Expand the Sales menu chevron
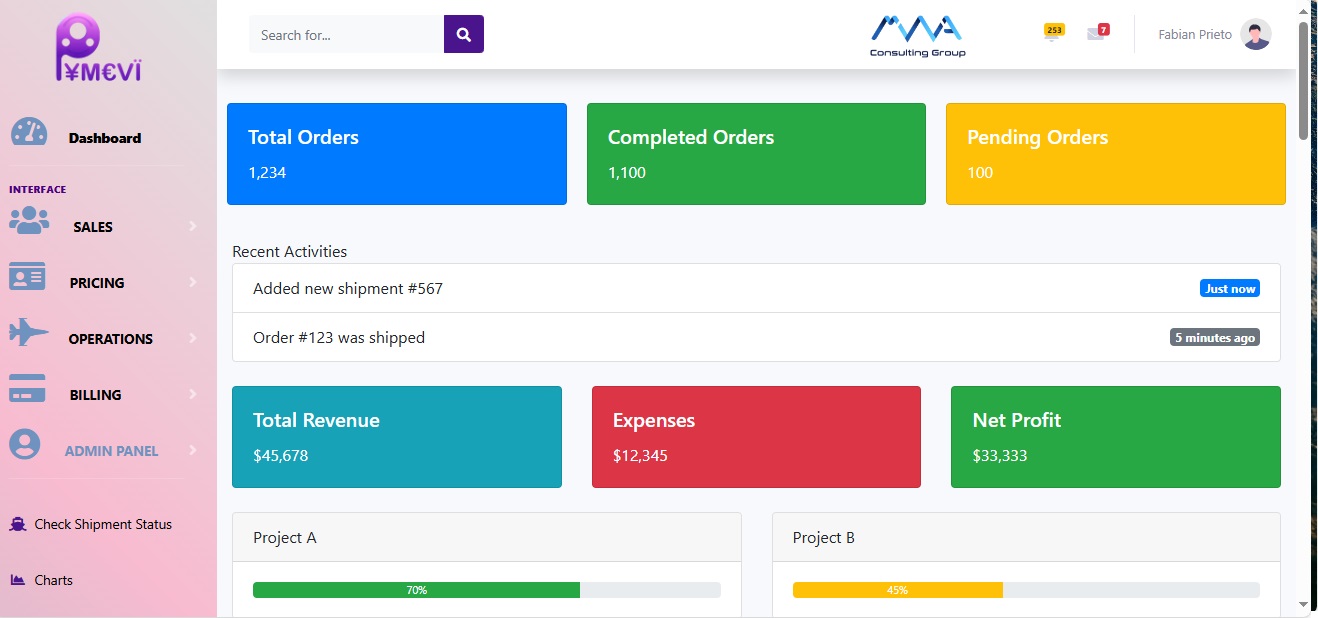Viewport: 1318px width, 618px height. pos(192,227)
